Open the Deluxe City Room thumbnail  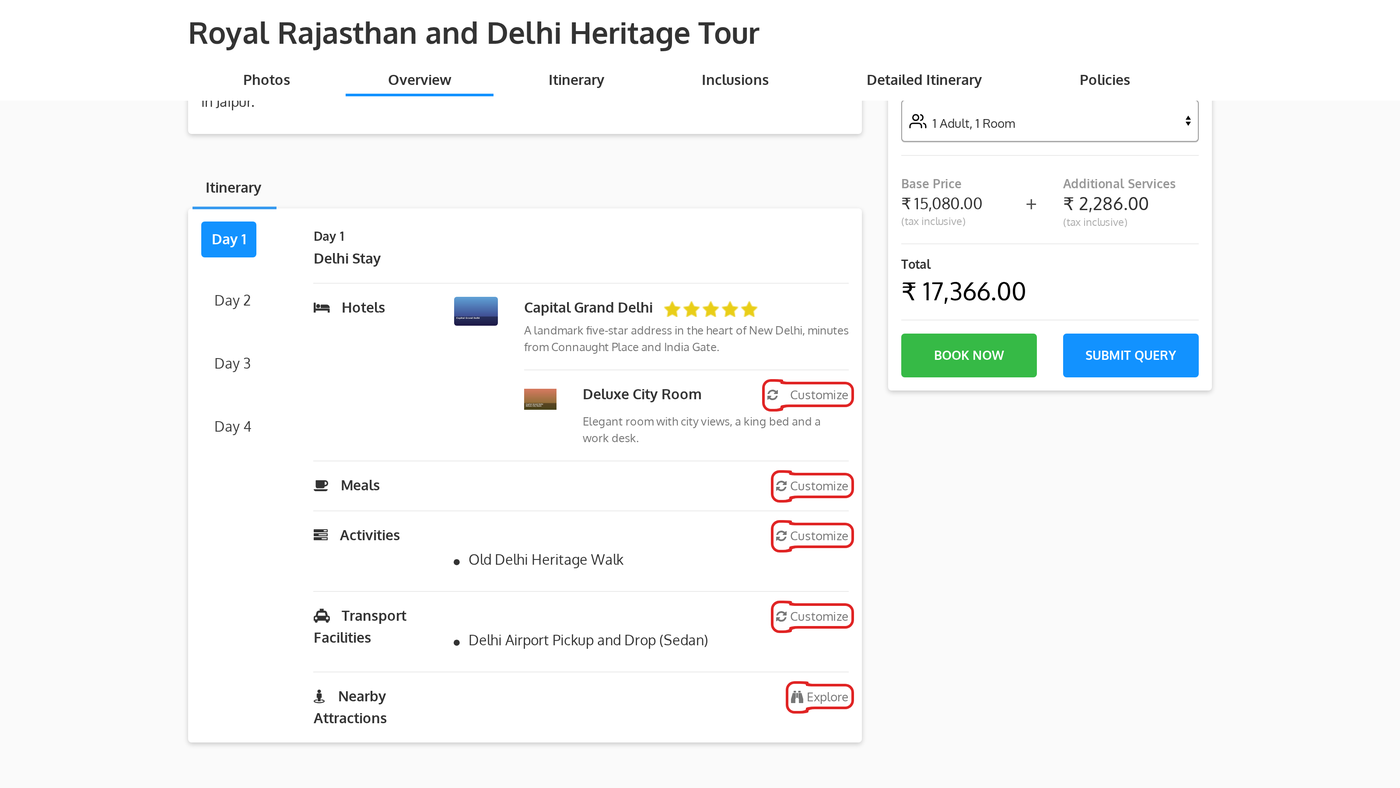pyautogui.click(x=540, y=399)
